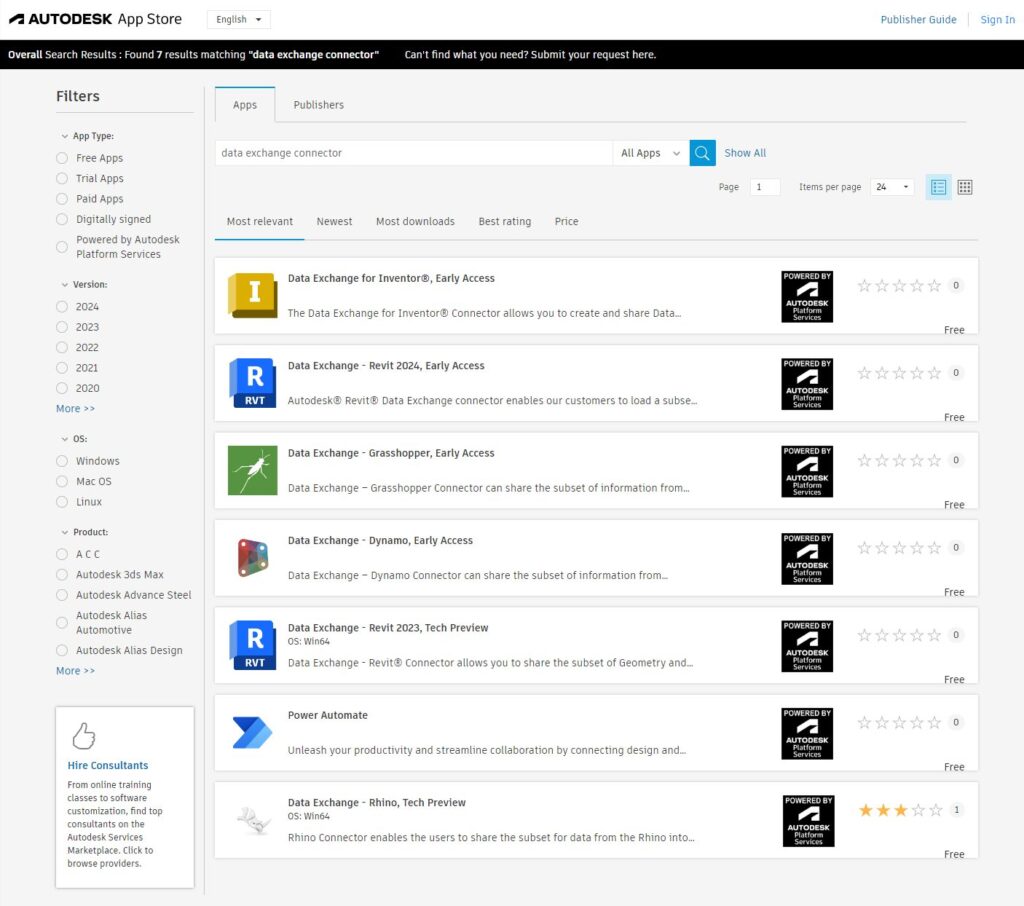This screenshot has width=1024, height=906.
Task: Open the Items per page dropdown
Action: coord(892,187)
